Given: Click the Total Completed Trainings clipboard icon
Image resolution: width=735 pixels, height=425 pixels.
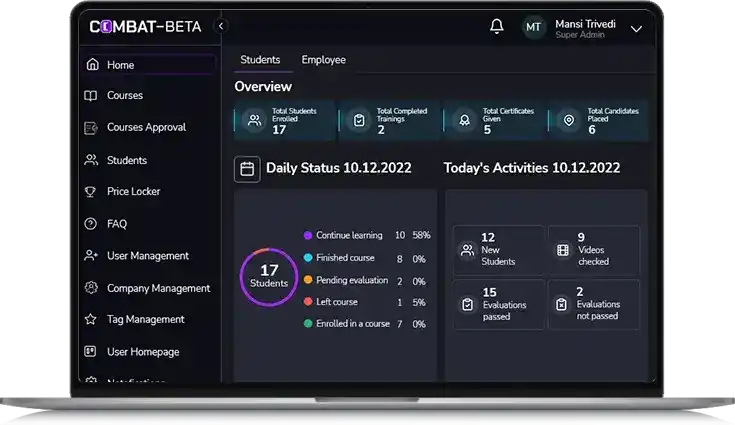Looking at the screenshot, I should (x=359, y=120).
